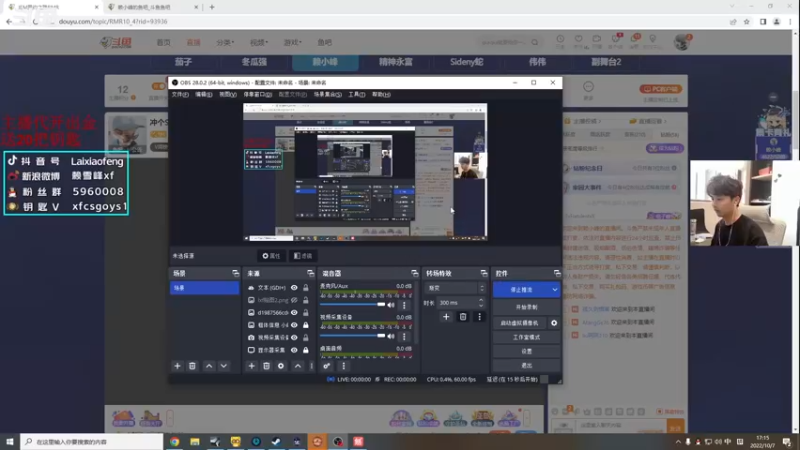Pop out the 场景 dock panel
800x450 pixels.
(235, 273)
